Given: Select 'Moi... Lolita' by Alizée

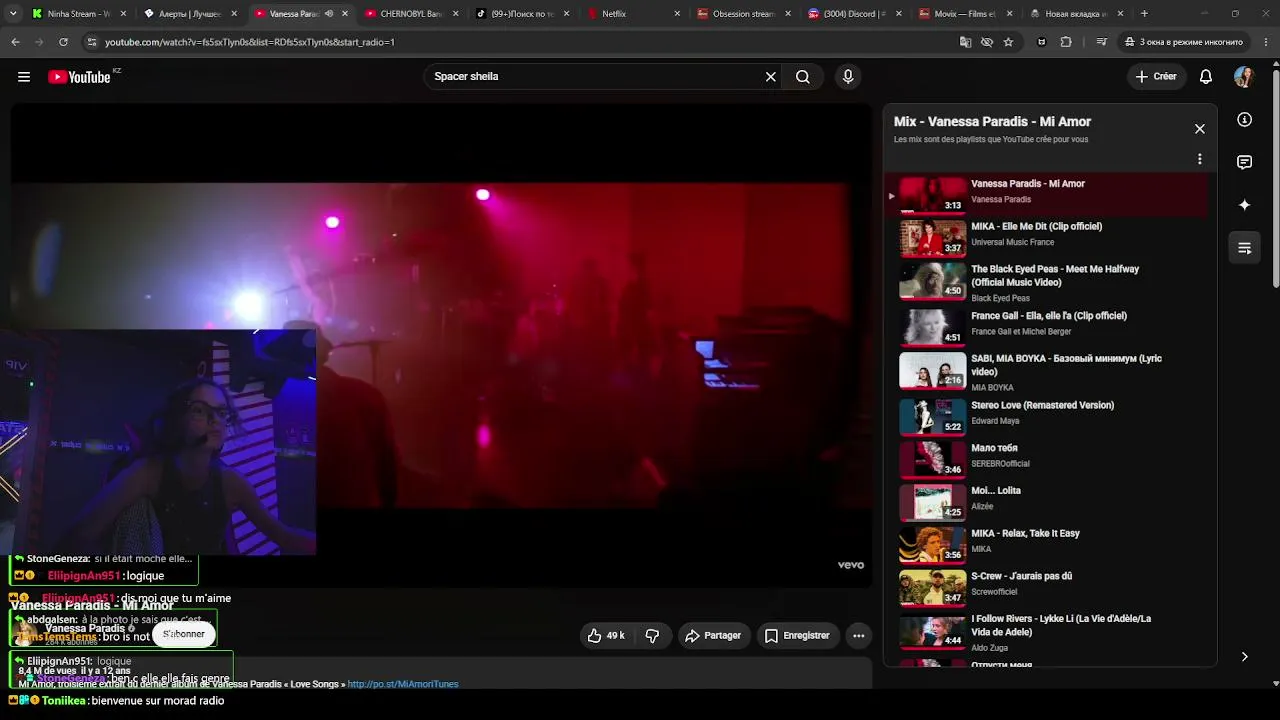Looking at the screenshot, I should tap(1045, 501).
